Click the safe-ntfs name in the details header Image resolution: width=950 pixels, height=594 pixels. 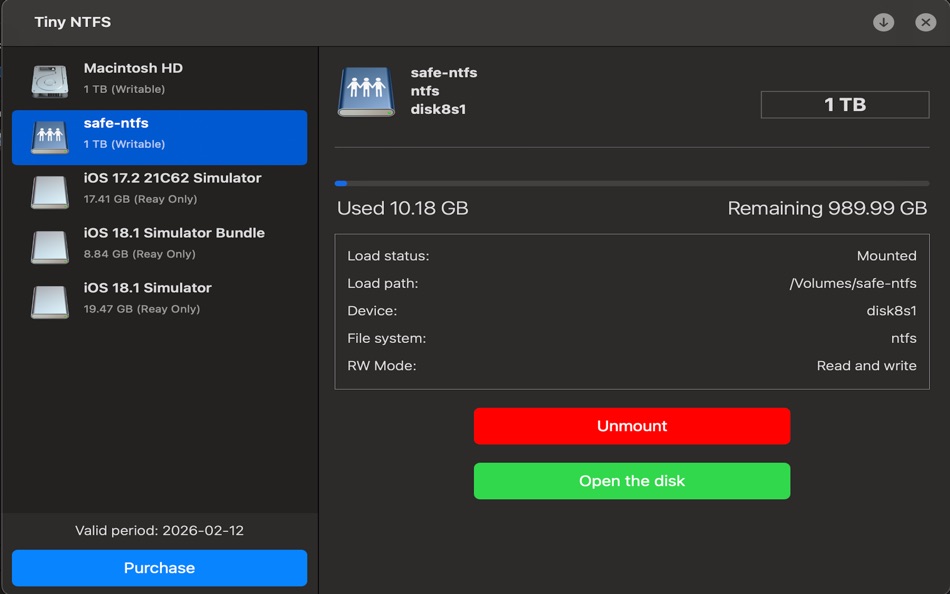pos(444,73)
